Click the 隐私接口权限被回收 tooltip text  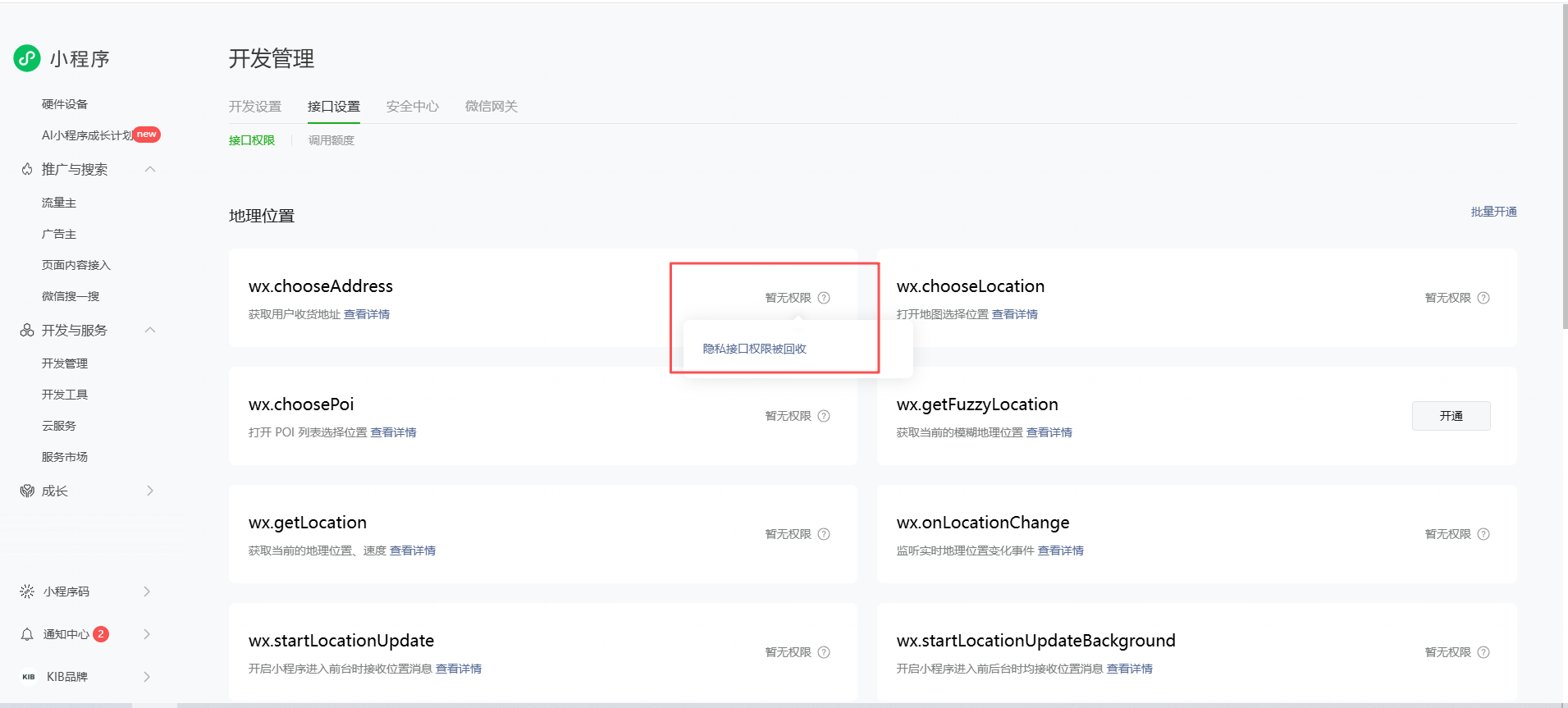(x=755, y=349)
